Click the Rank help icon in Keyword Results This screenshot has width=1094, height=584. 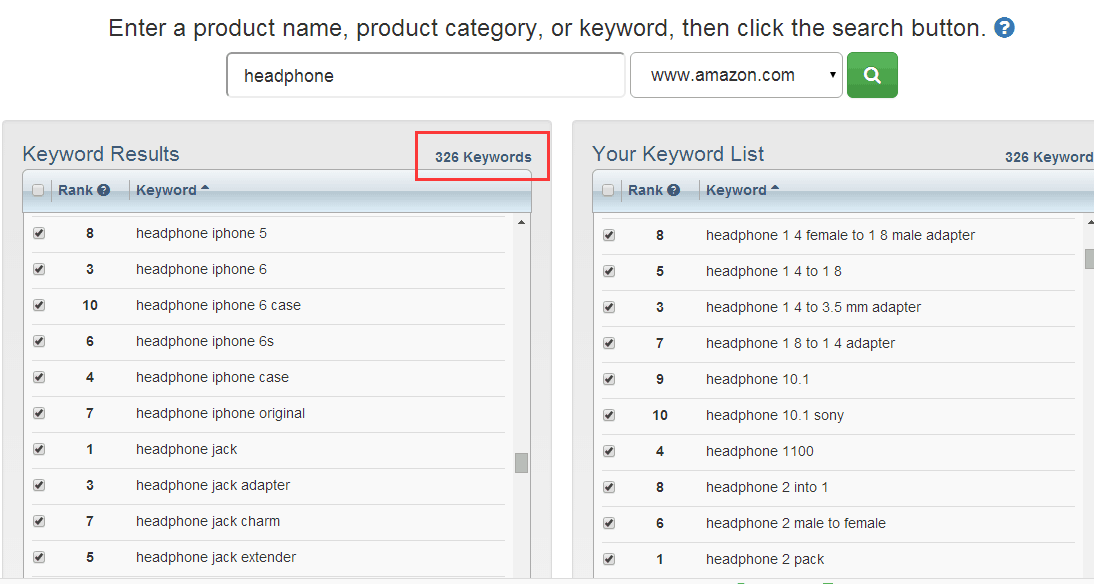pos(104,190)
